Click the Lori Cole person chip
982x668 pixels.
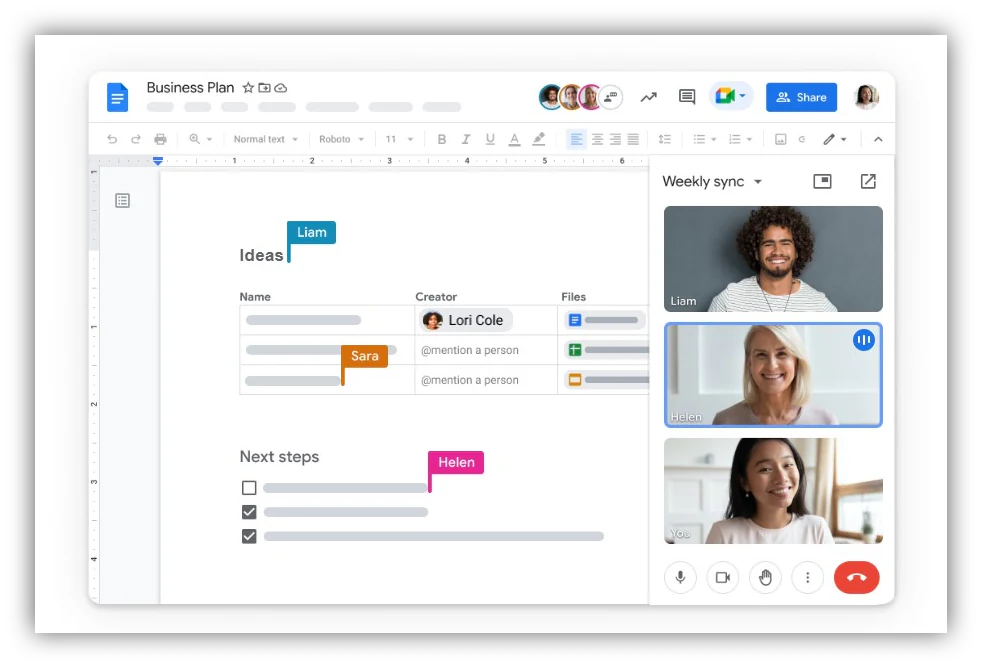pyautogui.click(x=466, y=320)
